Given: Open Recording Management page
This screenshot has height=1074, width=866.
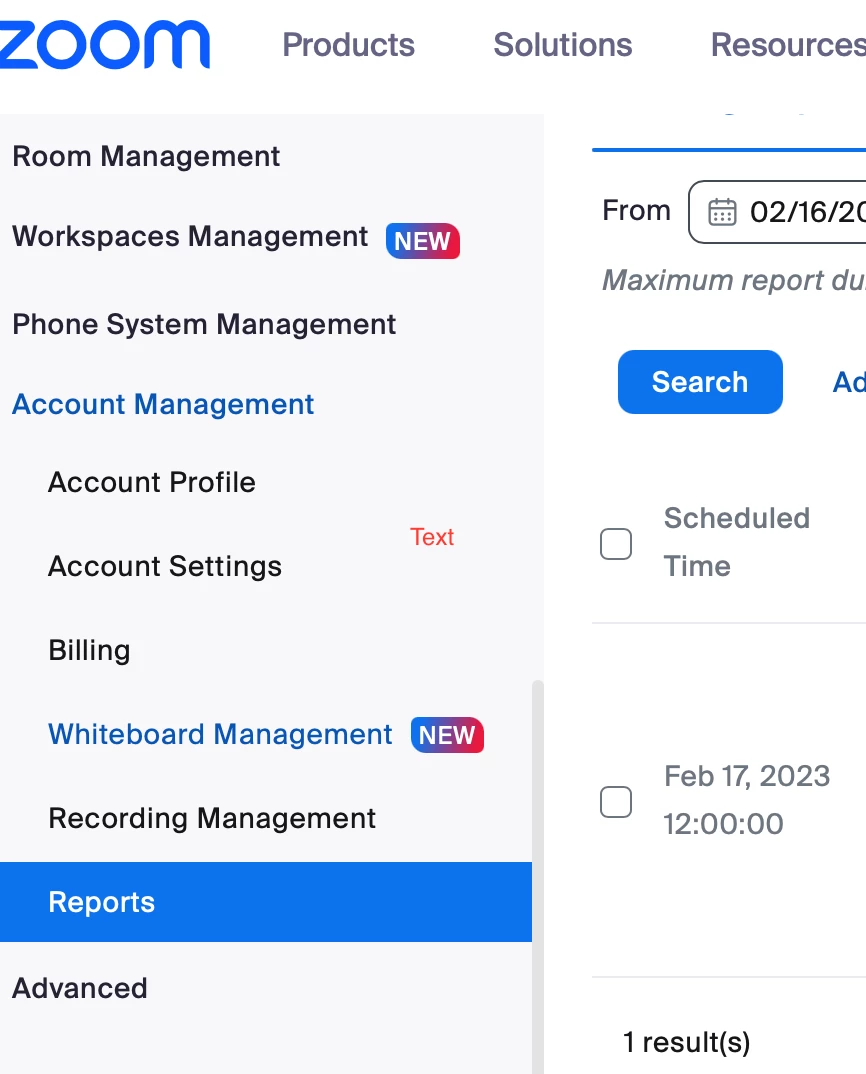Looking at the screenshot, I should pyautogui.click(x=212, y=819).
